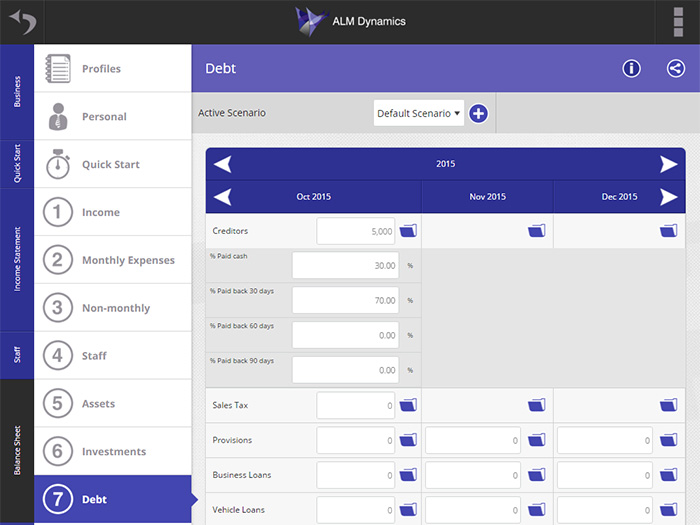This screenshot has width=700, height=525.
Task: Click the Provisions field for Nov 2015
Action: (473, 440)
